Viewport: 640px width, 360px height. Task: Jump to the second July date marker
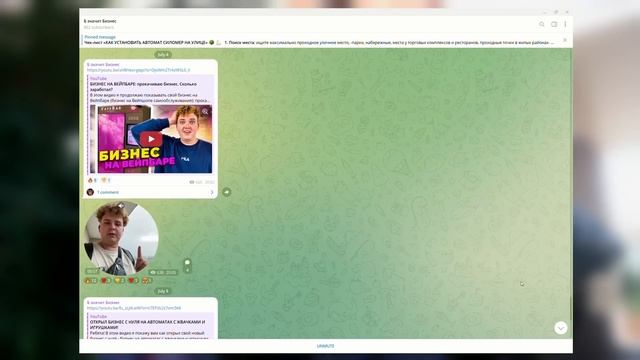coord(163,291)
